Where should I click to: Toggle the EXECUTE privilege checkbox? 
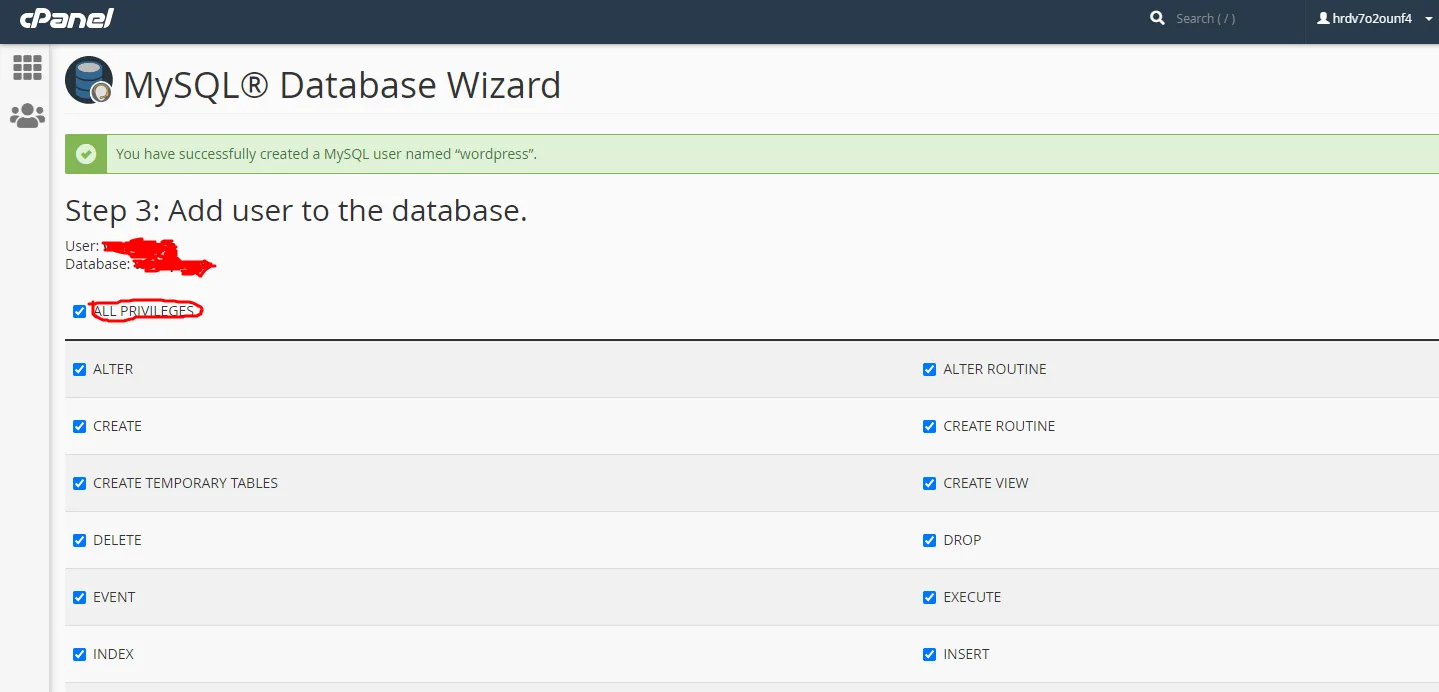tap(930, 597)
